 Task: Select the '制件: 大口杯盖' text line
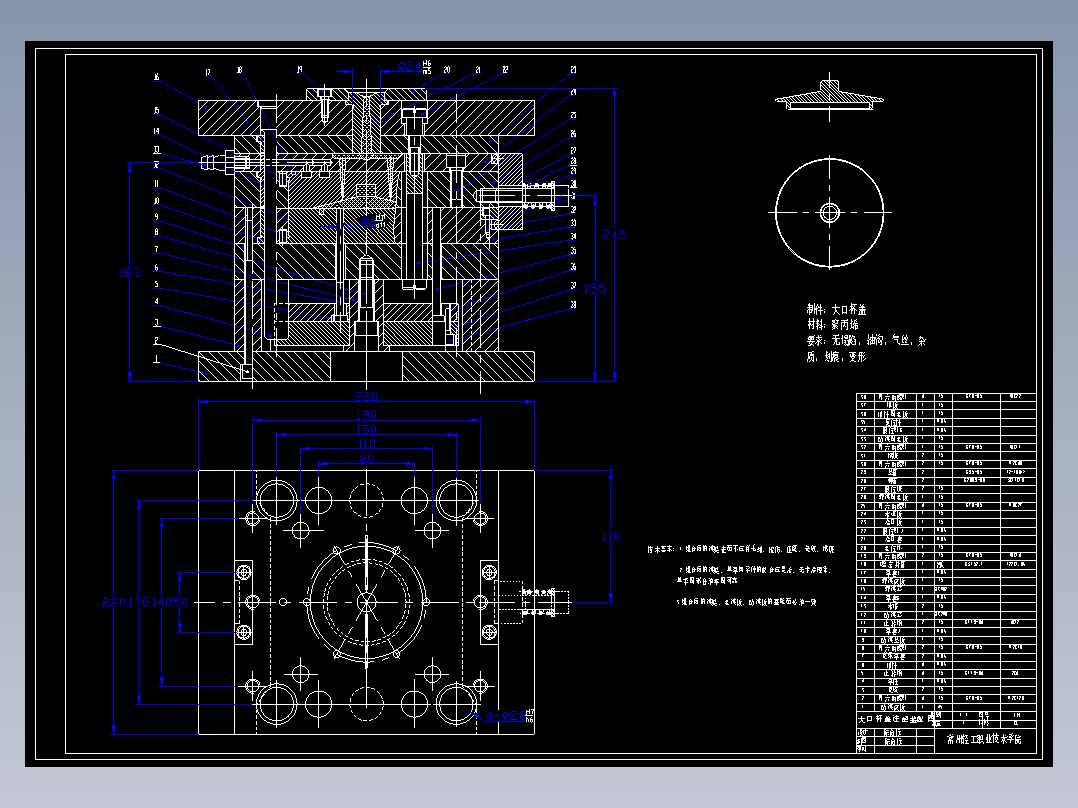coord(836,309)
